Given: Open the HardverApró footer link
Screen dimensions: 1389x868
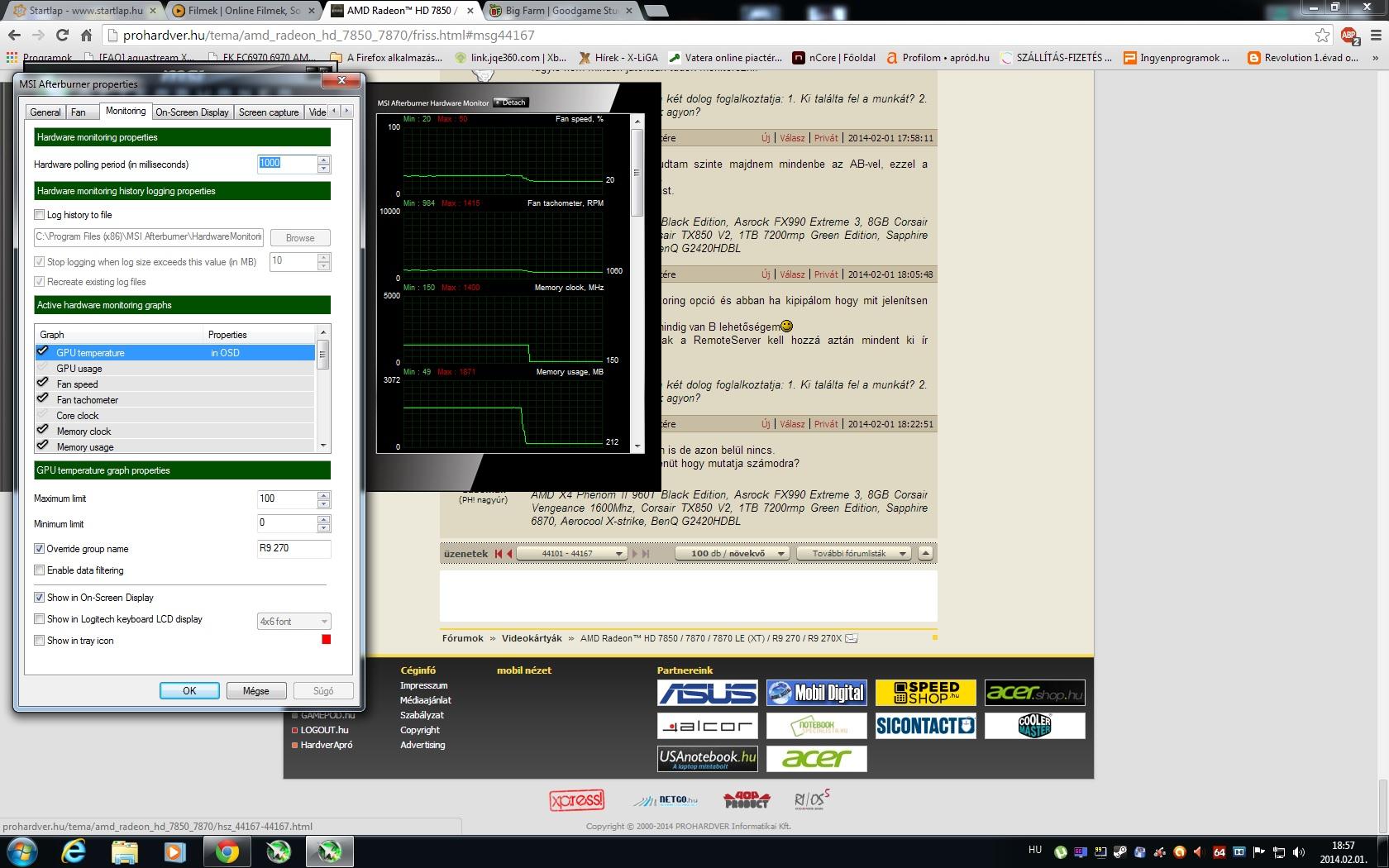Looking at the screenshot, I should 327,745.
